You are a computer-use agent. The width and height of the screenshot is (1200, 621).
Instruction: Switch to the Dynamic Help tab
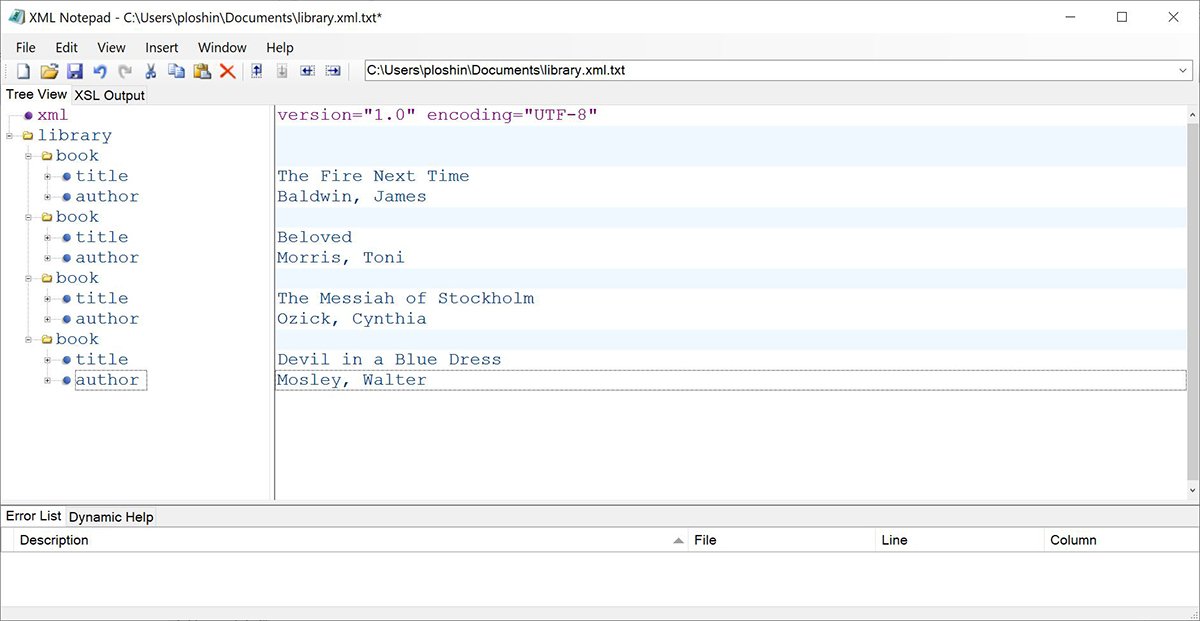111,517
